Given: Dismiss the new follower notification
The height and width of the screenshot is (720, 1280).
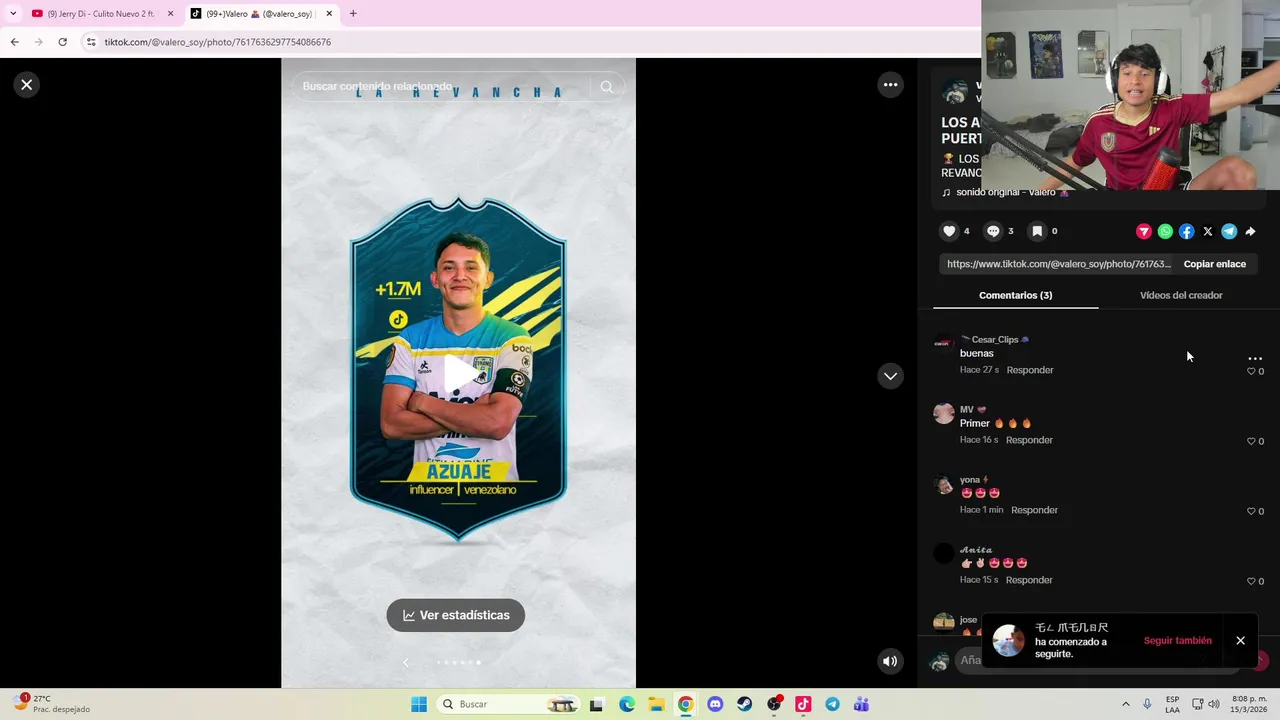Looking at the screenshot, I should (1240, 640).
